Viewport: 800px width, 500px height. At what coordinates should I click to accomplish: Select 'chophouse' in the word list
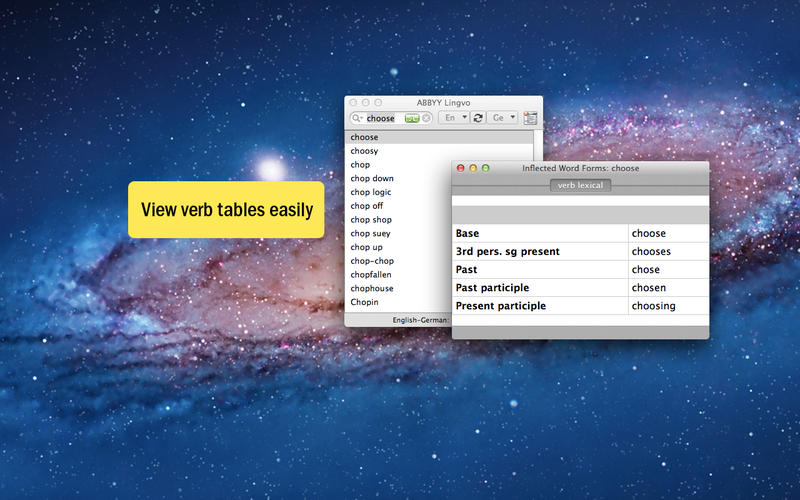click(x=372, y=289)
